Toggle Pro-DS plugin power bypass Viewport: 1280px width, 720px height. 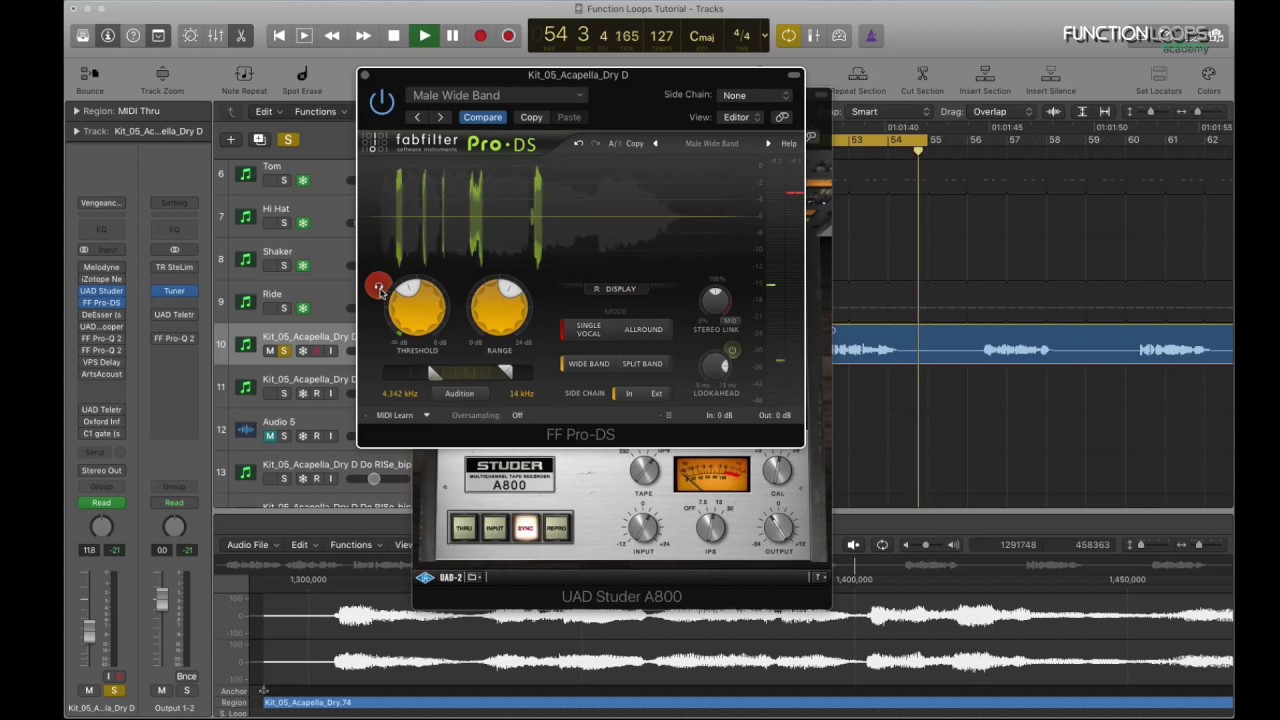pos(382,101)
